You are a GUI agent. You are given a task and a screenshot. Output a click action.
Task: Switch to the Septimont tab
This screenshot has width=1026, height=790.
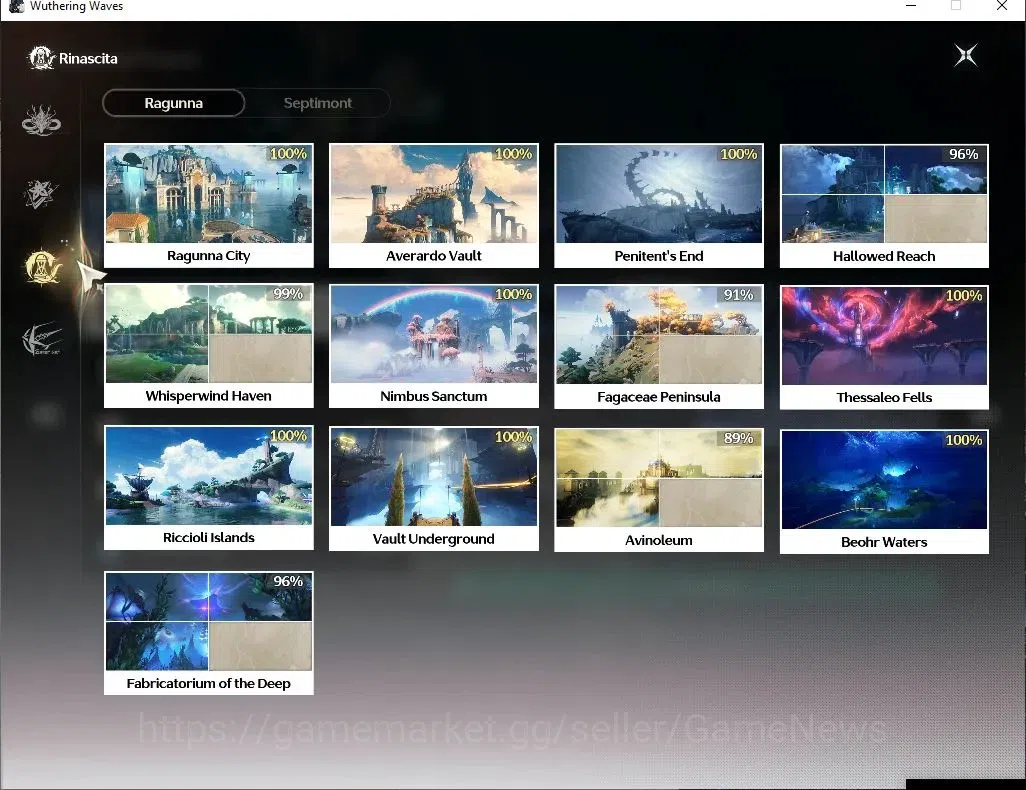click(317, 103)
